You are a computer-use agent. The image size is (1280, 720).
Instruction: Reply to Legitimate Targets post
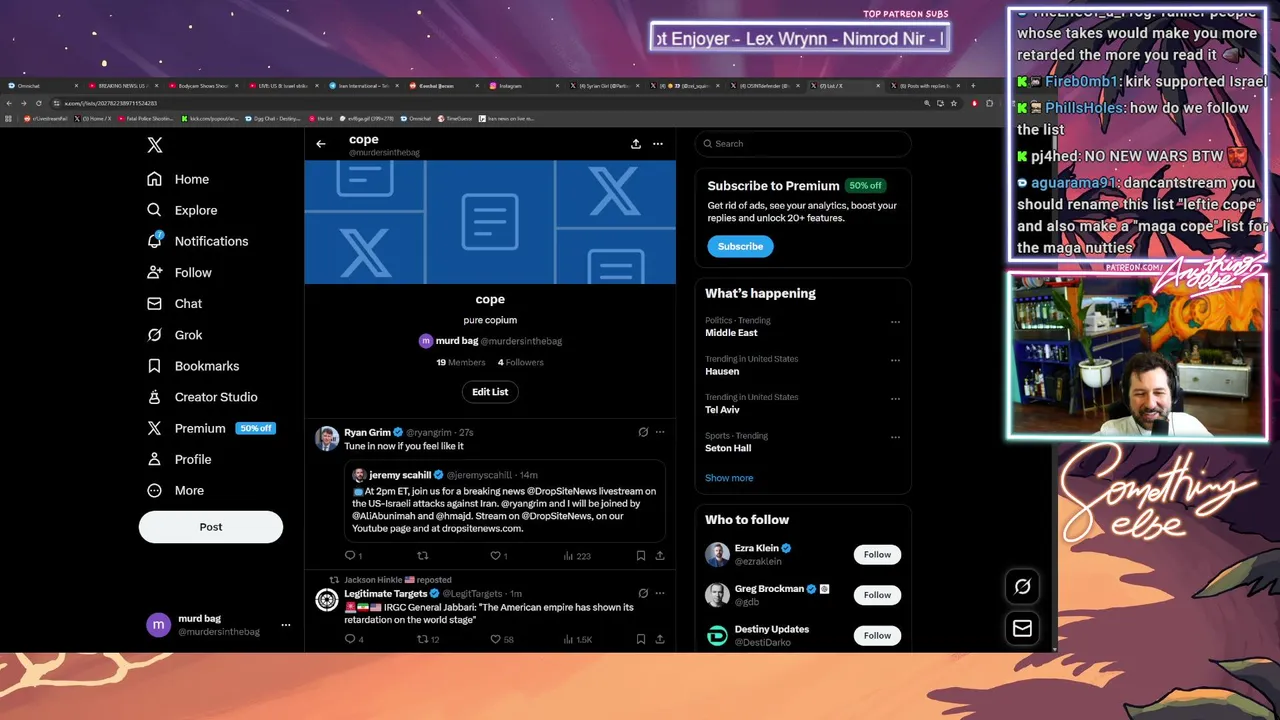click(354, 639)
